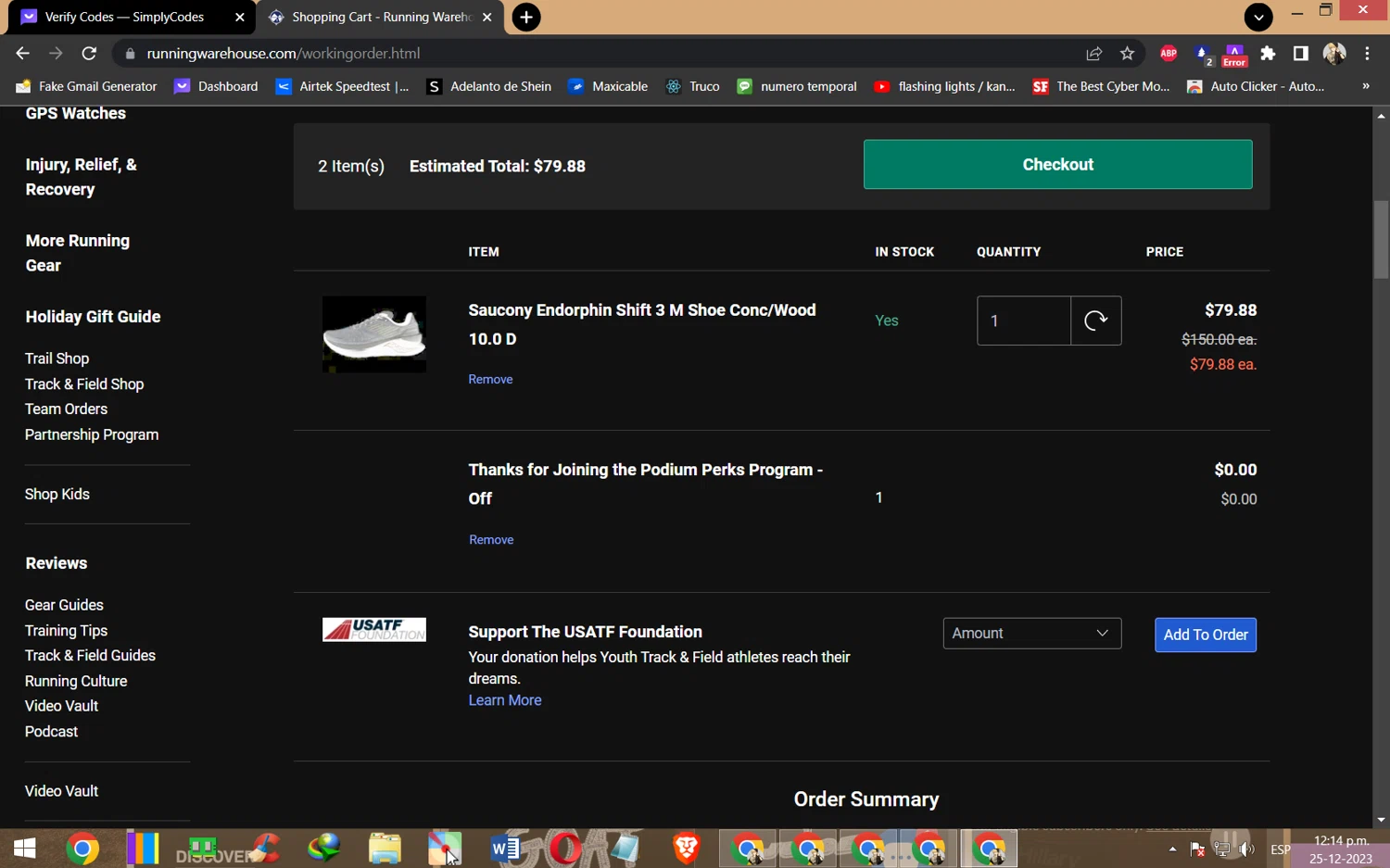Viewport: 1390px width, 868px height.
Task: Show hidden system tray icons arrow
Action: coord(1172,849)
